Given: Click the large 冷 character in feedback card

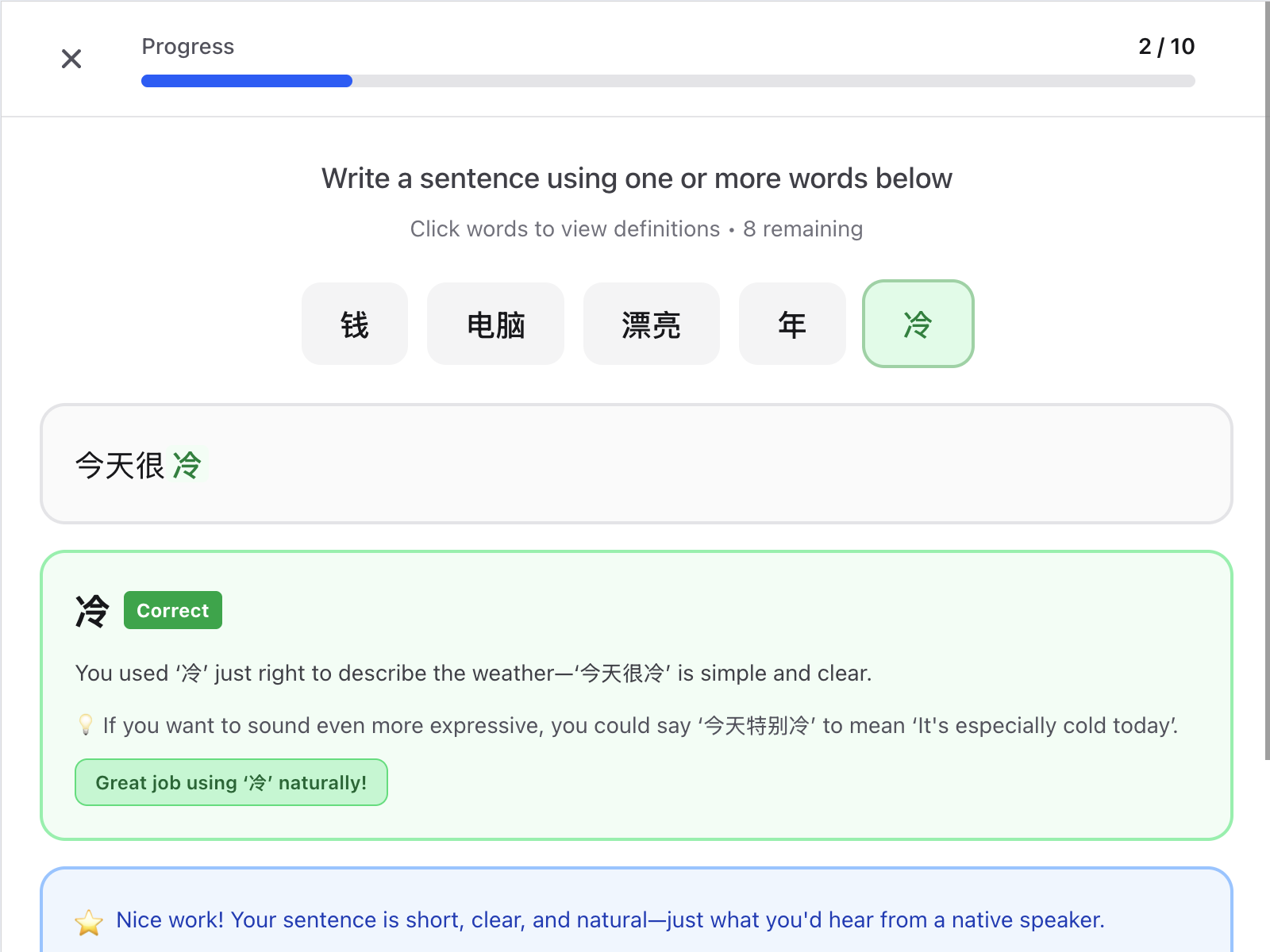Looking at the screenshot, I should click(92, 611).
